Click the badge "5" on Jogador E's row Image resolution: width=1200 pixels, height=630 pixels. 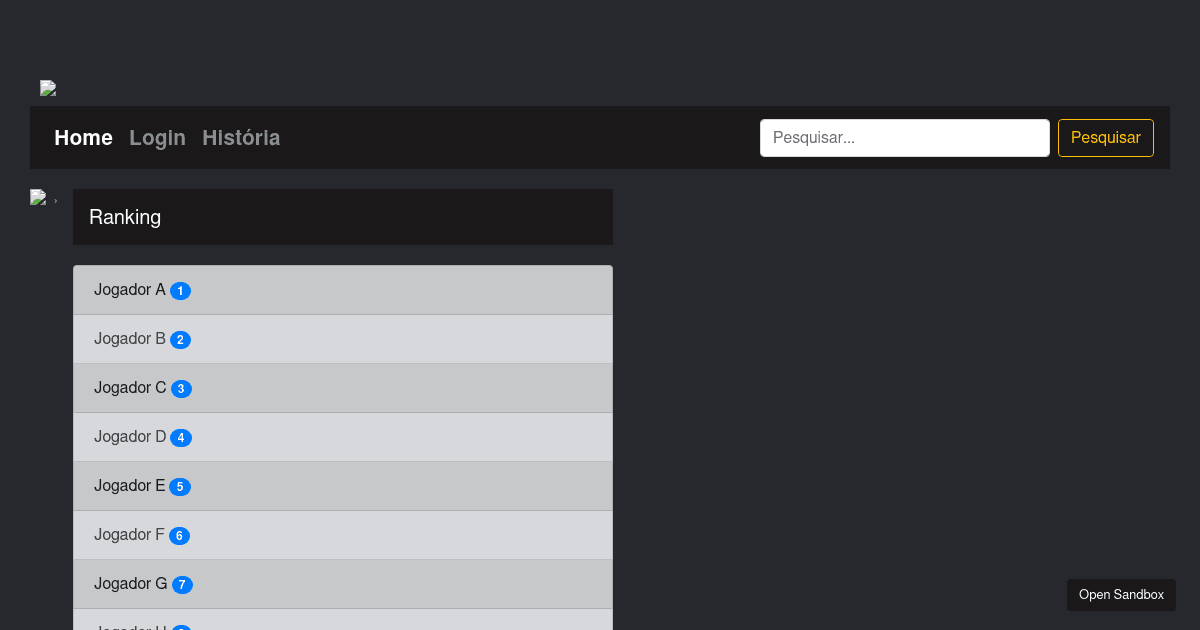(x=180, y=486)
